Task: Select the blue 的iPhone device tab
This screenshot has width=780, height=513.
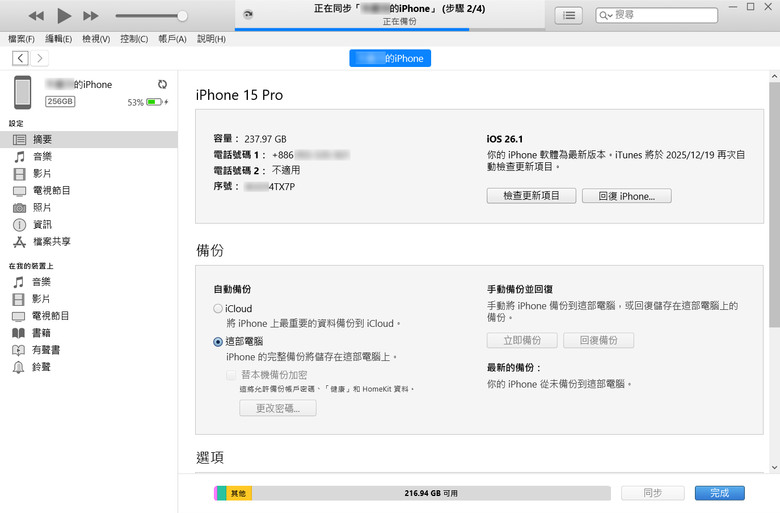Action: click(x=390, y=58)
